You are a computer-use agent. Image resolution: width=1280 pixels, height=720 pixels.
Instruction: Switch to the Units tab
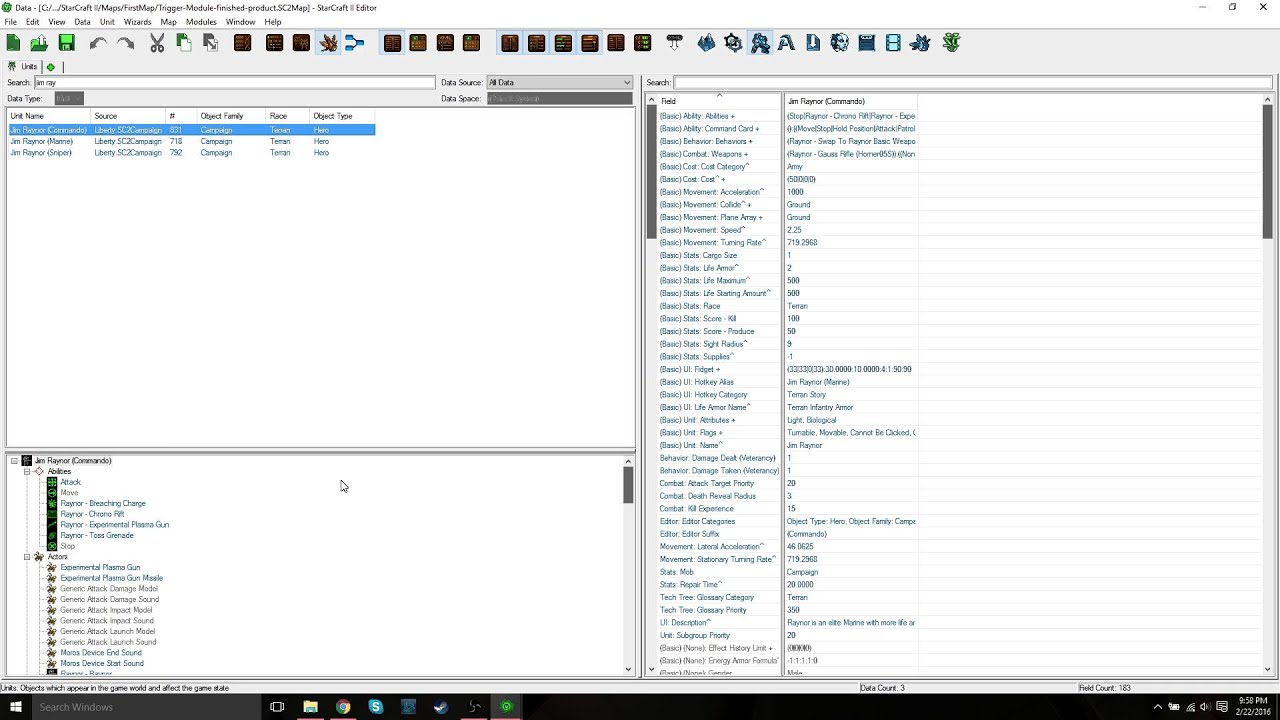coord(24,66)
